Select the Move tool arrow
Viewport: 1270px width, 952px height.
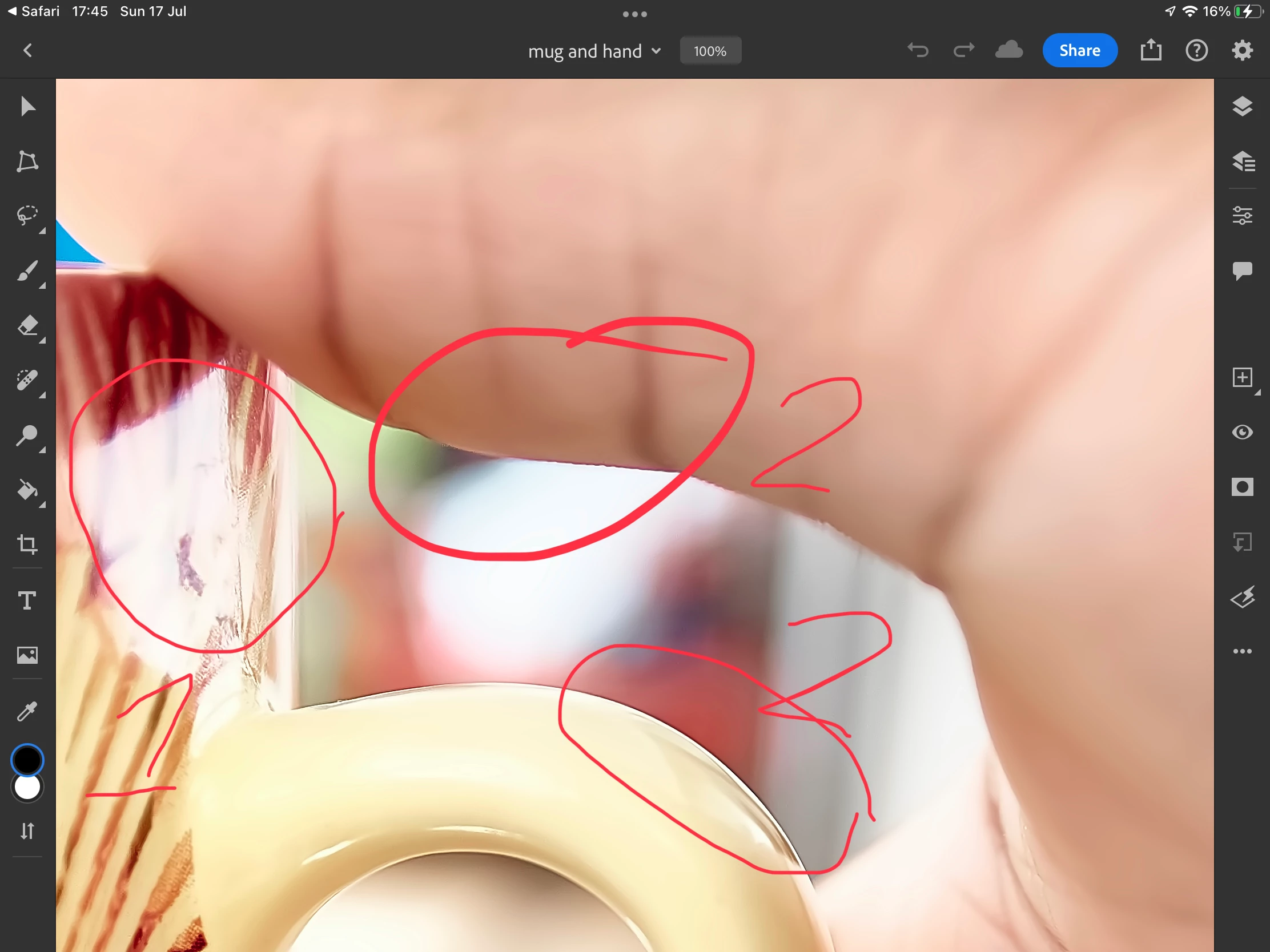[27, 107]
